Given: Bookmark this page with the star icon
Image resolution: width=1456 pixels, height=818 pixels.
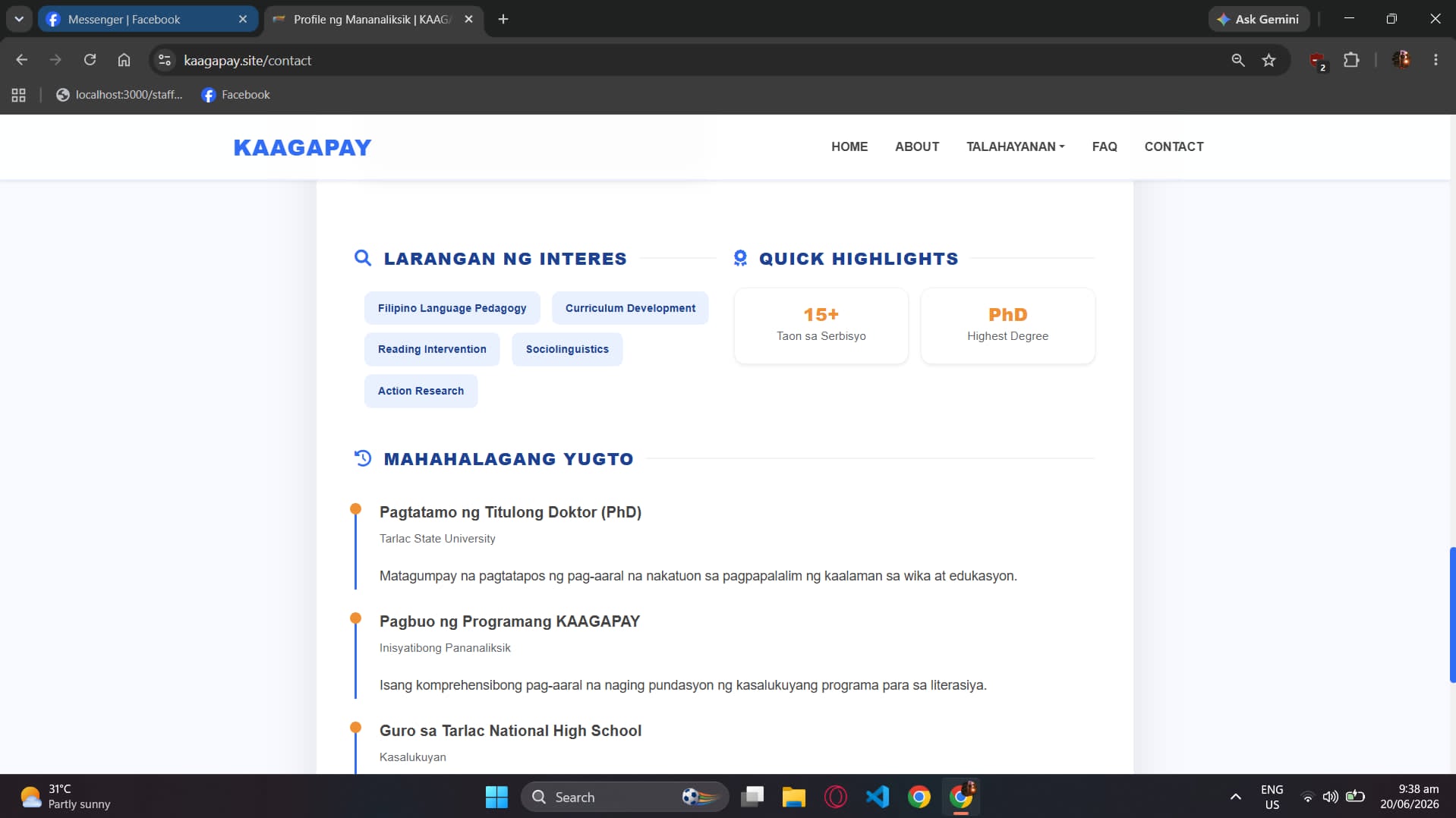Looking at the screenshot, I should pyautogui.click(x=1268, y=60).
